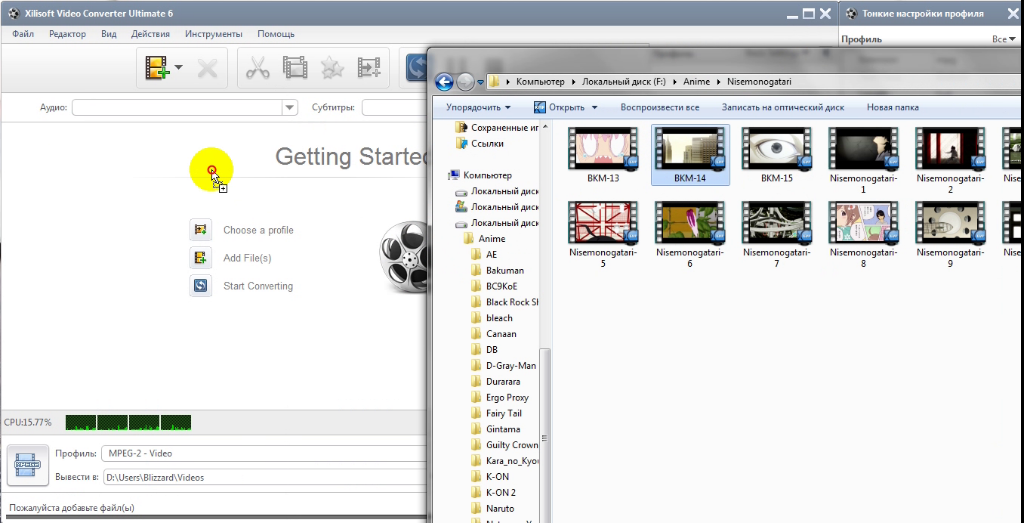Image resolution: width=1024 pixels, height=523 pixels.
Task: Select the BKM-13 video thumbnail
Action: tap(603, 148)
